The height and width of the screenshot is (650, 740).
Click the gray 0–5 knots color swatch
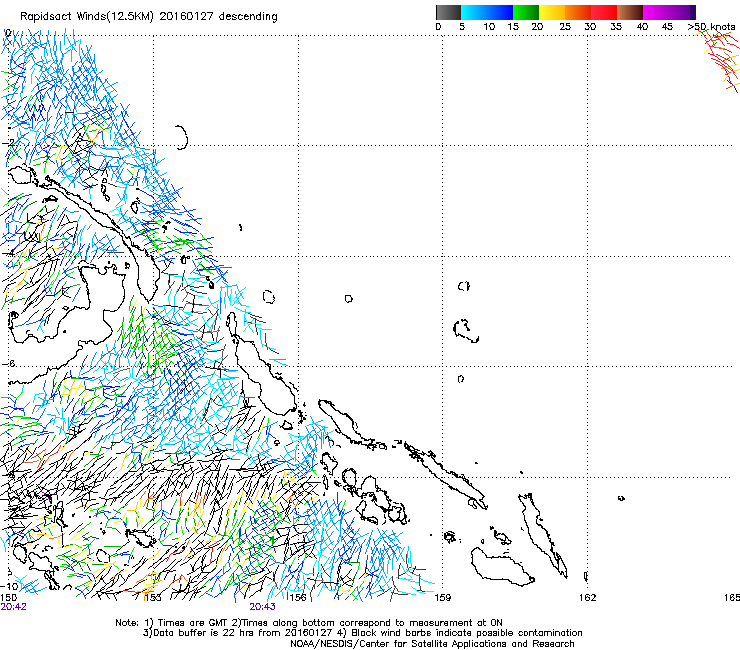coord(448,12)
